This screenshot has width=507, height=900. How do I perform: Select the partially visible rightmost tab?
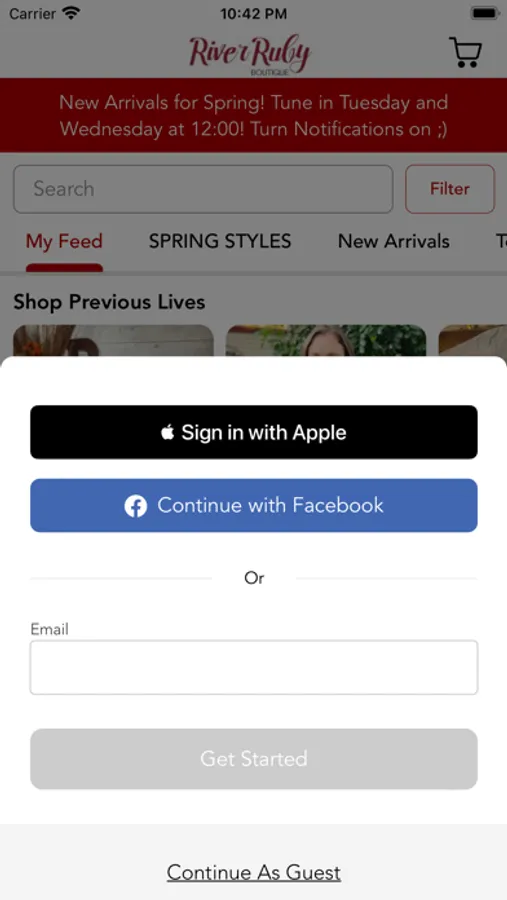tap(501, 241)
